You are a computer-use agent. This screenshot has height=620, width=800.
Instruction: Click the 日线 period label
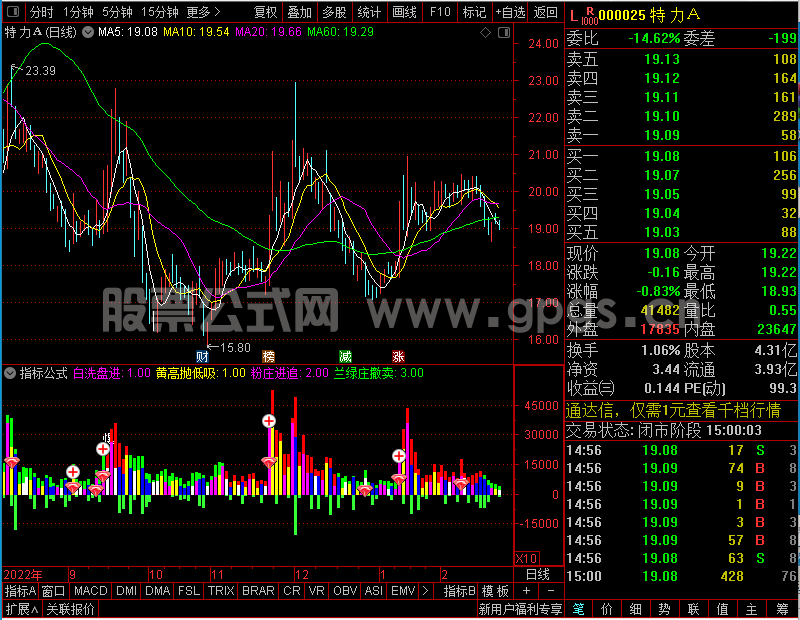[x=538, y=575]
